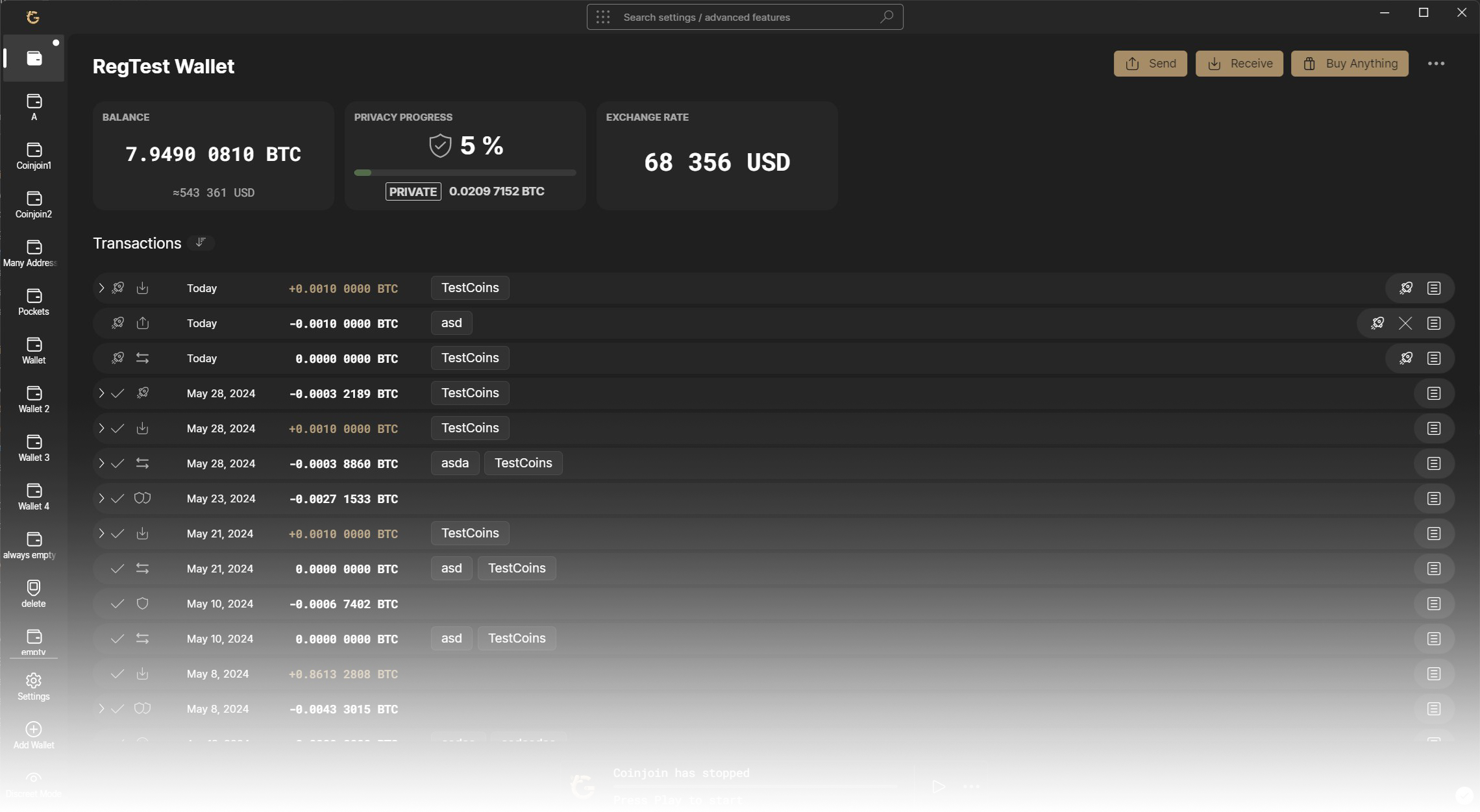Click the Transactions sort icon
This screenshot has height=812, width=1480.
click(201, 243)
